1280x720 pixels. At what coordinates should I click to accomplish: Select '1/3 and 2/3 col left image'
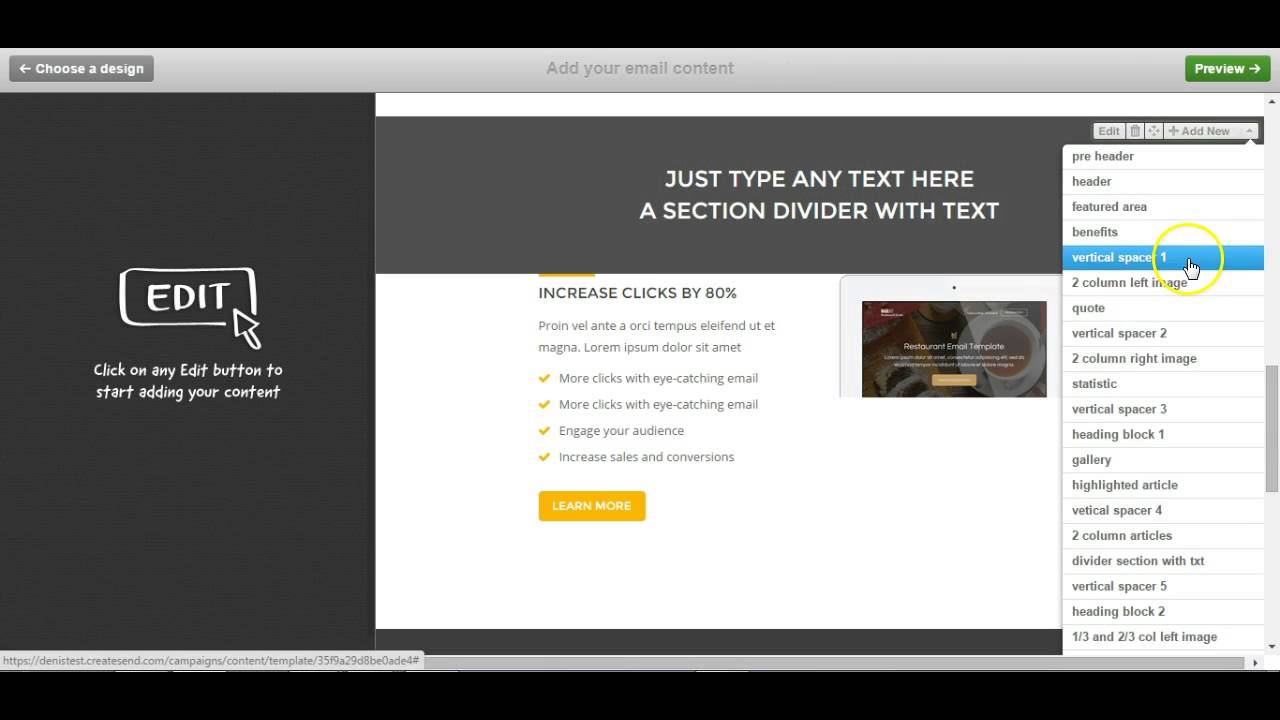1163,637
